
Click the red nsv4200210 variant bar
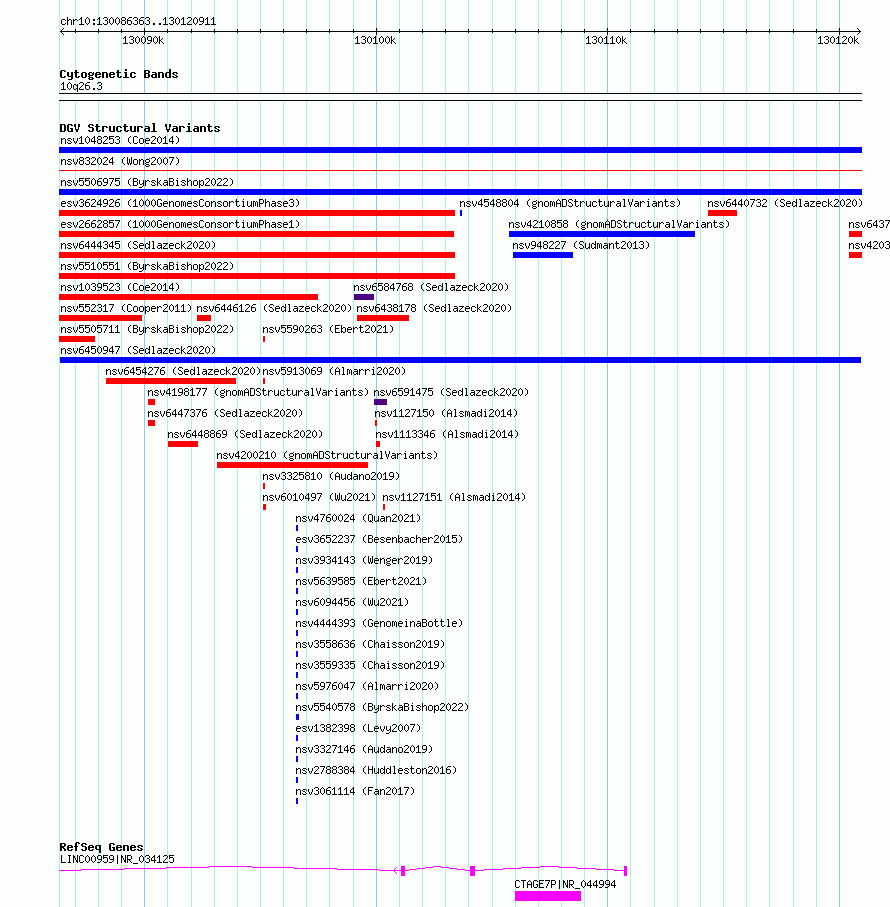click(292, 465)
